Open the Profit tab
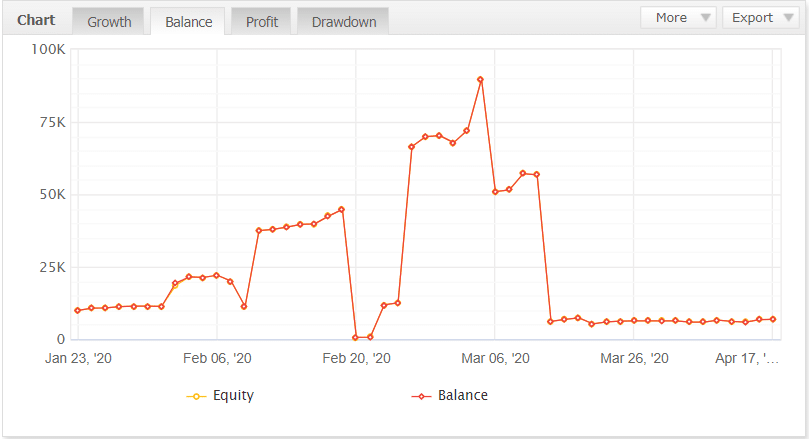Image resolution: width=809 pixels, height=439 pixels. tap(261, 21)
